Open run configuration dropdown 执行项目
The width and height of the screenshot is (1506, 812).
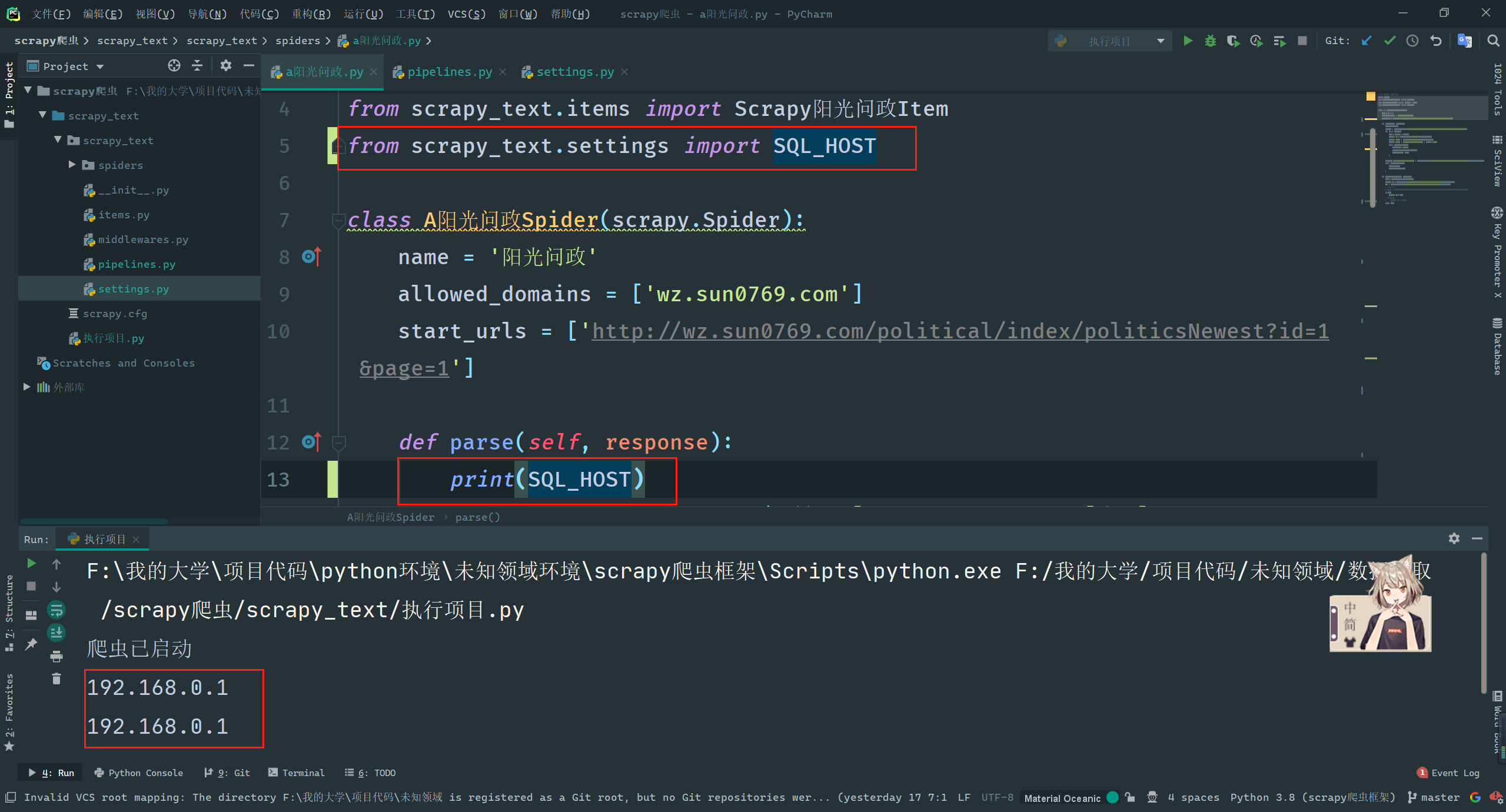(x=1108, y=41)
